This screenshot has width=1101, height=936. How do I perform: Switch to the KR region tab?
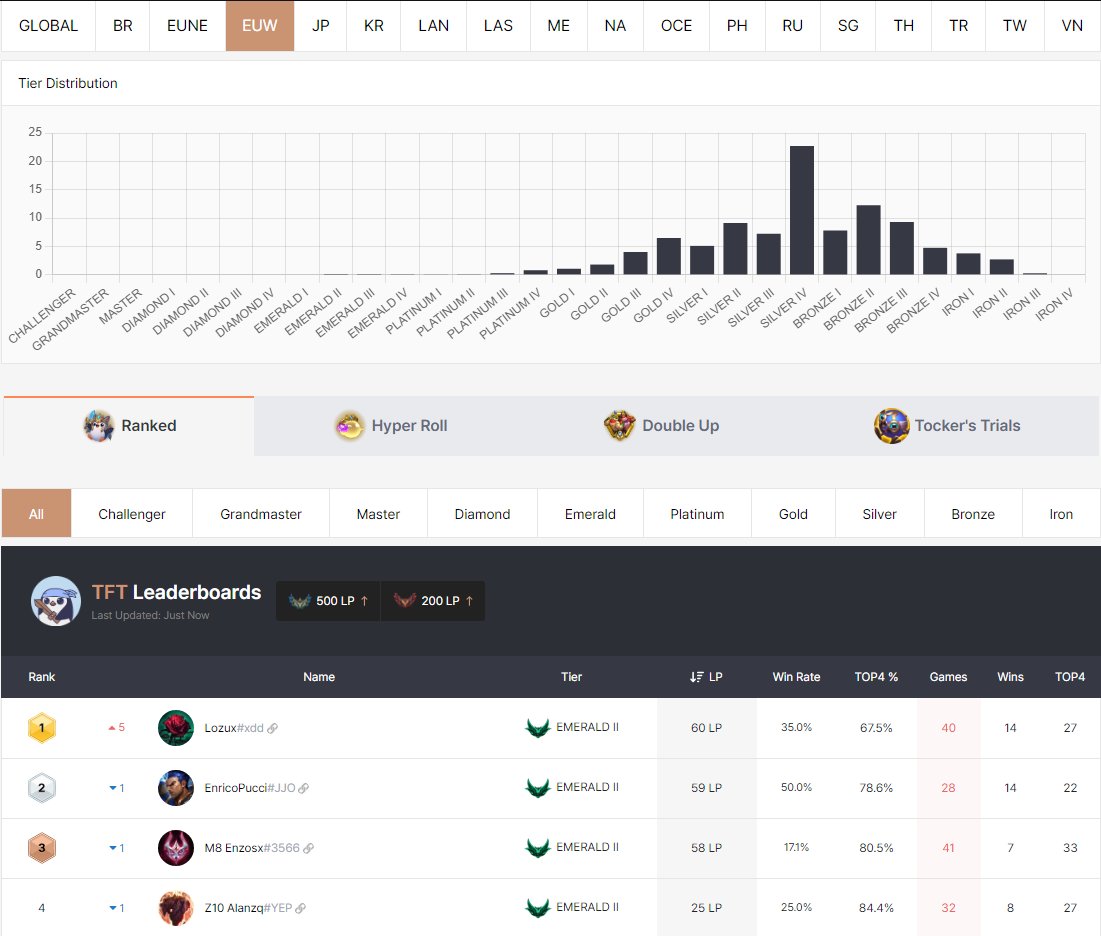(x=374, y=26)
